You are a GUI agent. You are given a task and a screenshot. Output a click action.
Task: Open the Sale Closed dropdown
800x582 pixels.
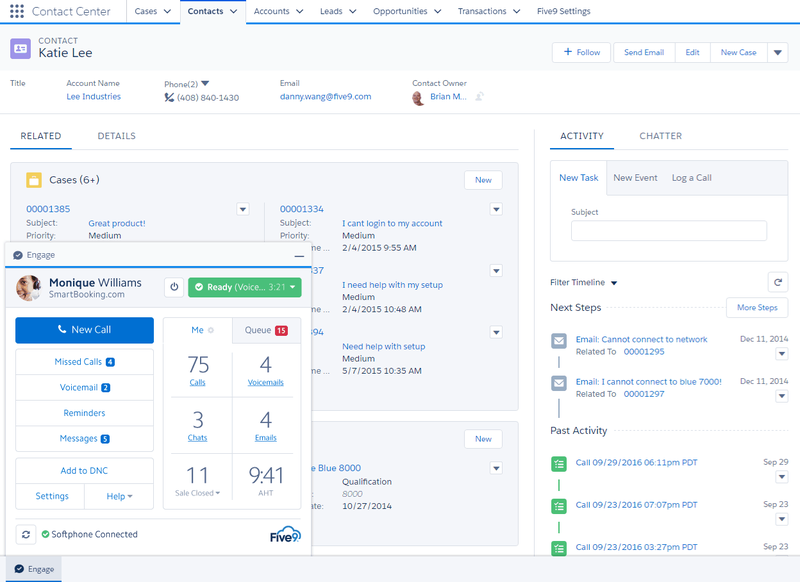pos(197,493)
